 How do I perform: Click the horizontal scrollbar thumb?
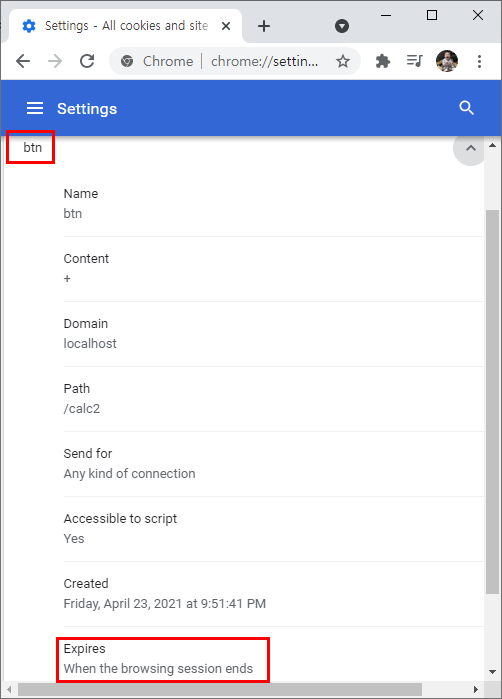point(219,689)
